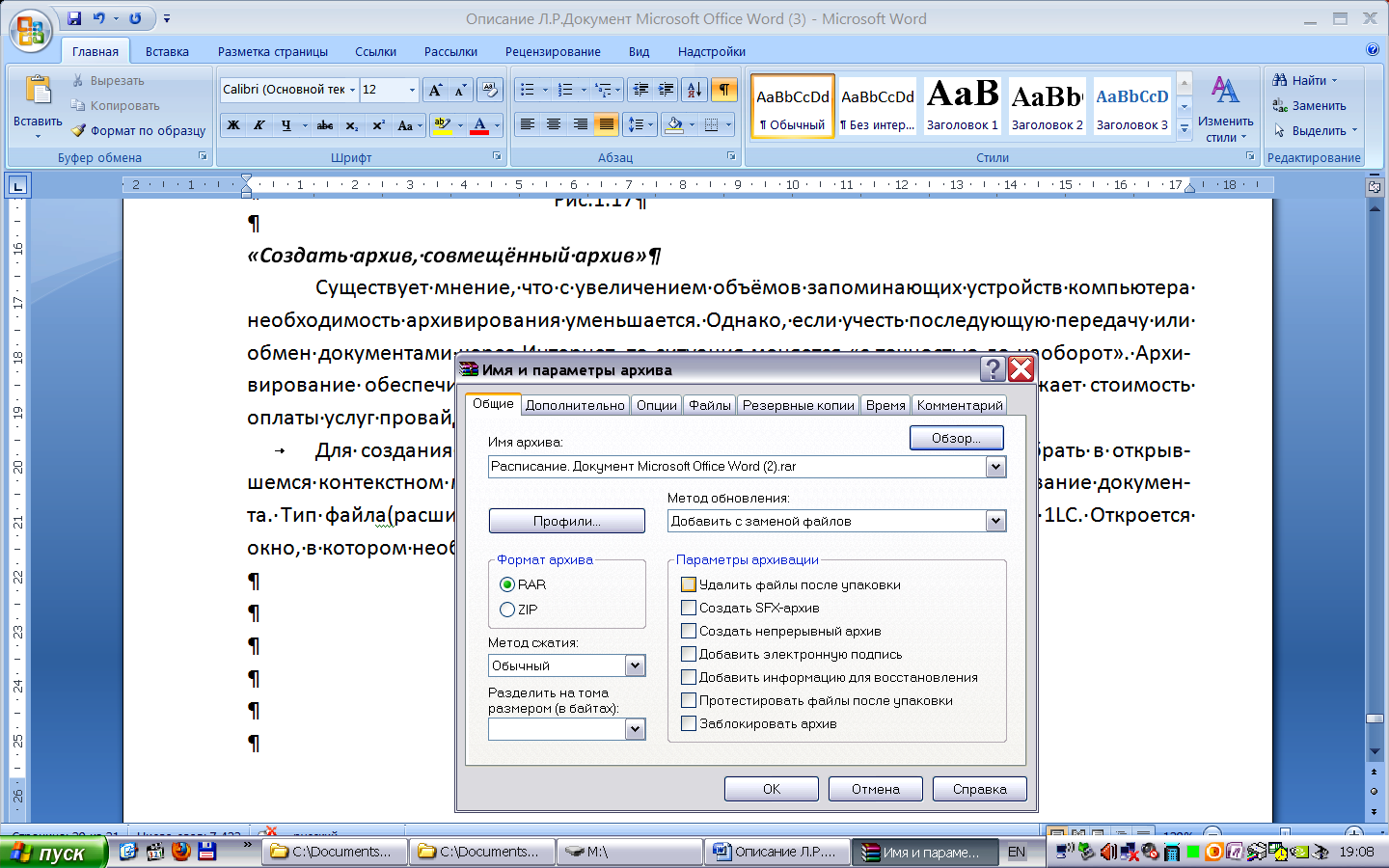Enable 'Удалить файлы после упаковки' checkbox

(x=689, y=584)
